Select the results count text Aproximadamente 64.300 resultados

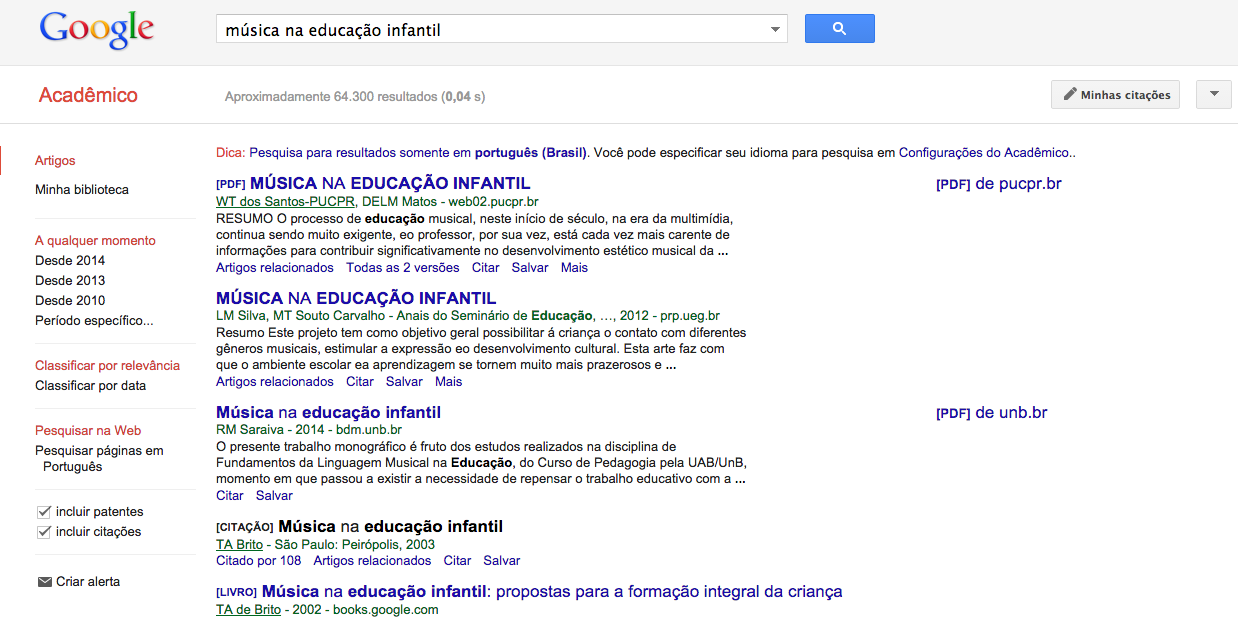331,97
